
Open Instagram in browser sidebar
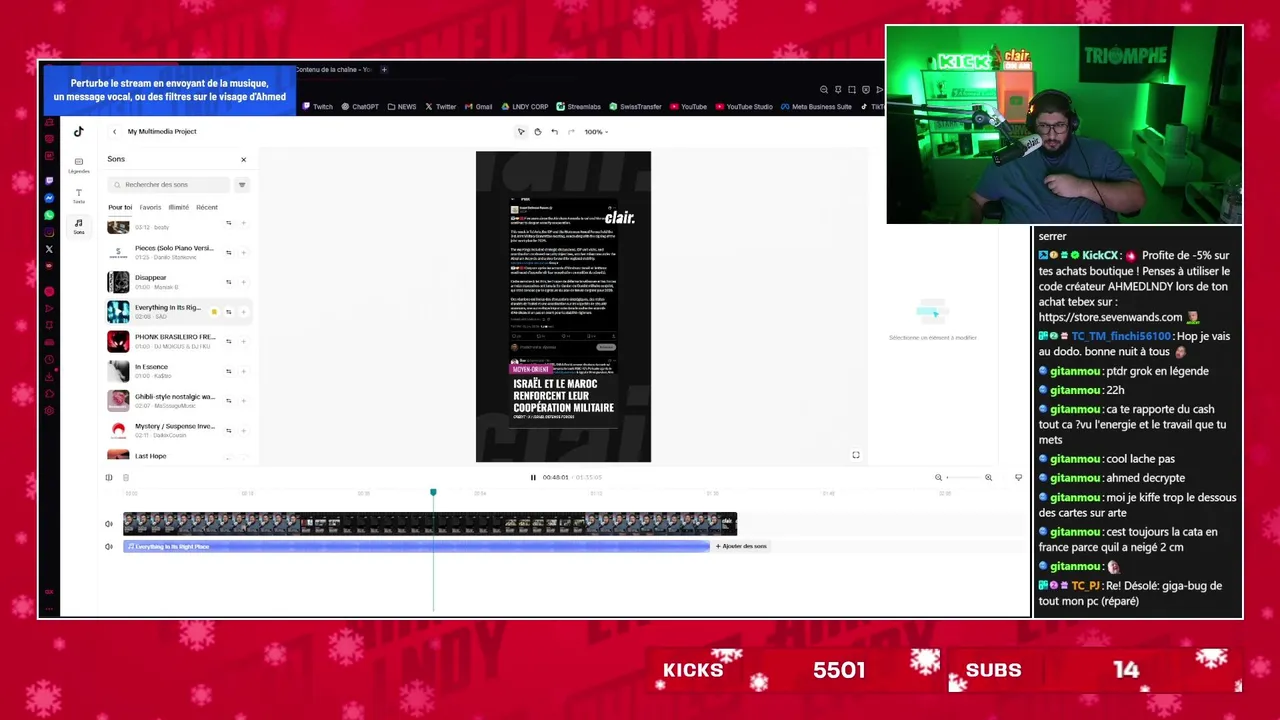[49, 232]
